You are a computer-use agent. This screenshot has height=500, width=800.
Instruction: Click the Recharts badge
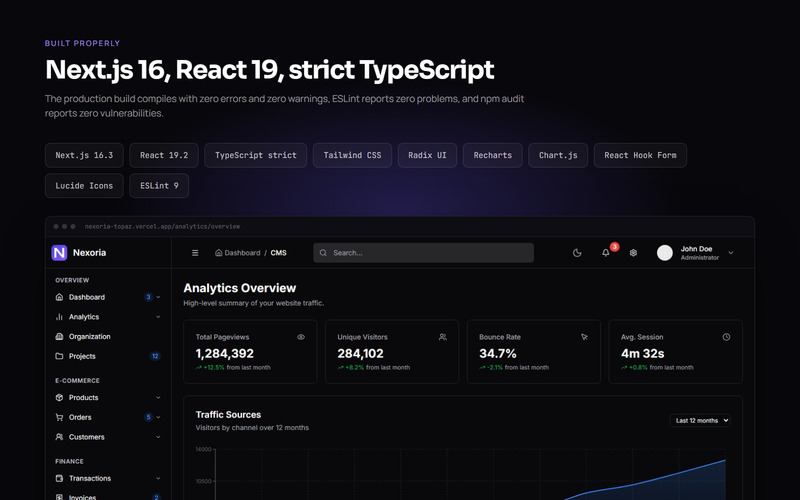click(493, 155)
